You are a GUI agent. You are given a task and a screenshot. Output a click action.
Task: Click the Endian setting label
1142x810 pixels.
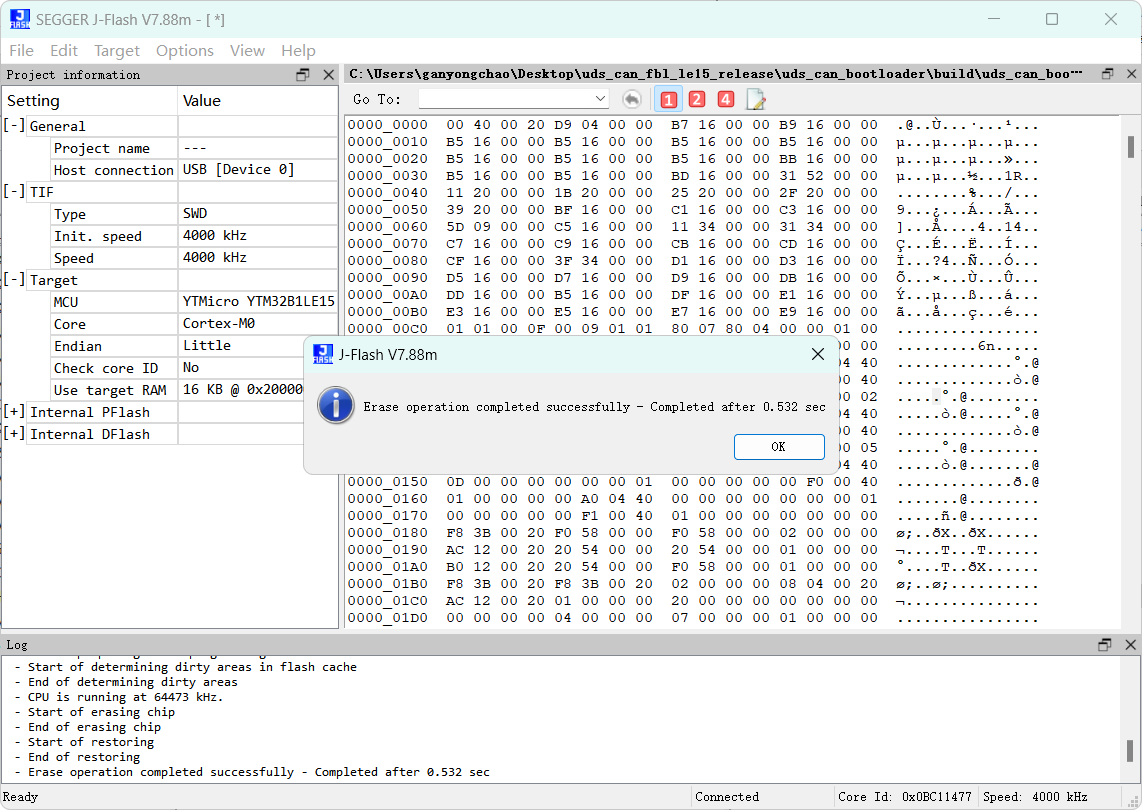point(77,346)
